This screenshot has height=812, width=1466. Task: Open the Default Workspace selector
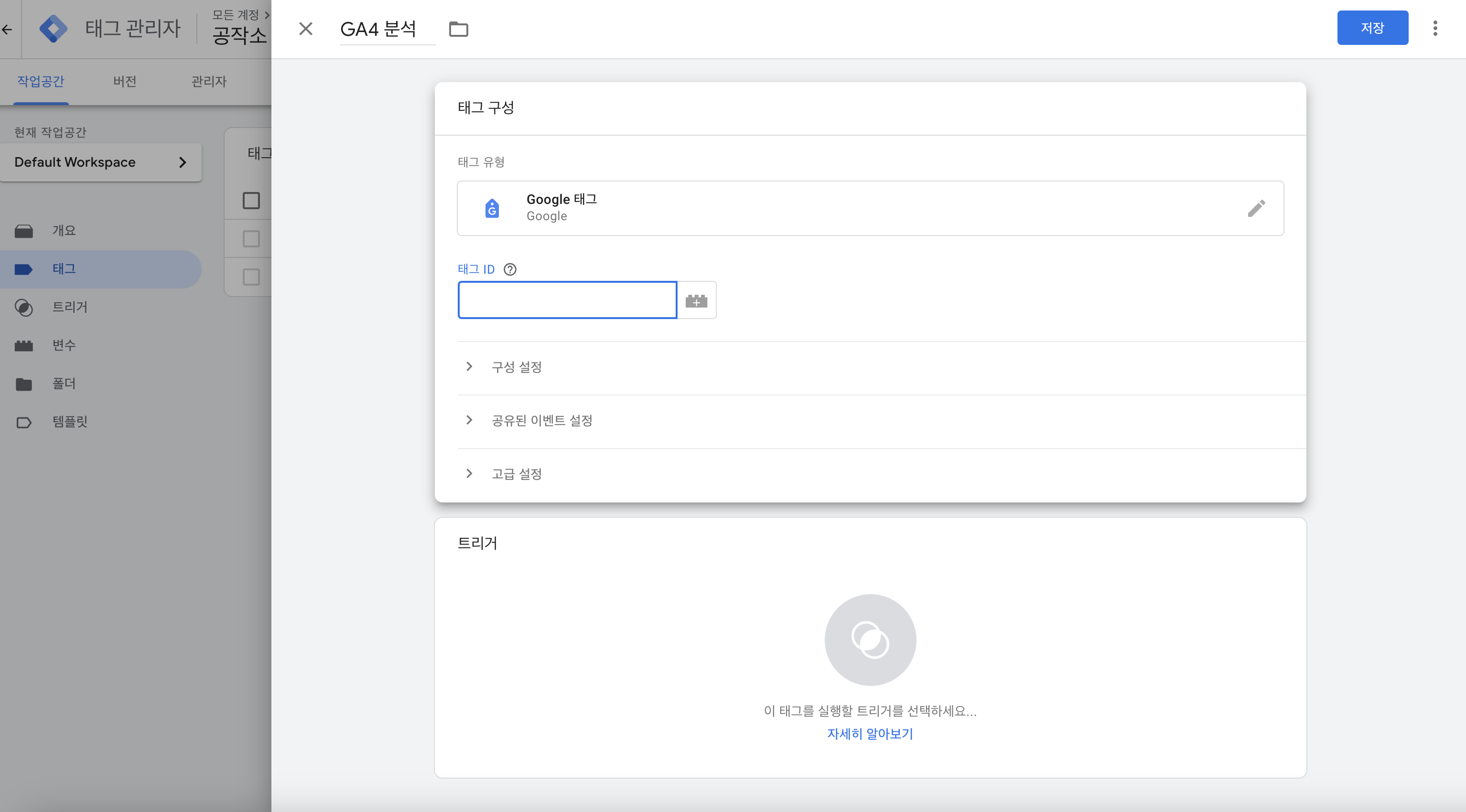[101, 162]
